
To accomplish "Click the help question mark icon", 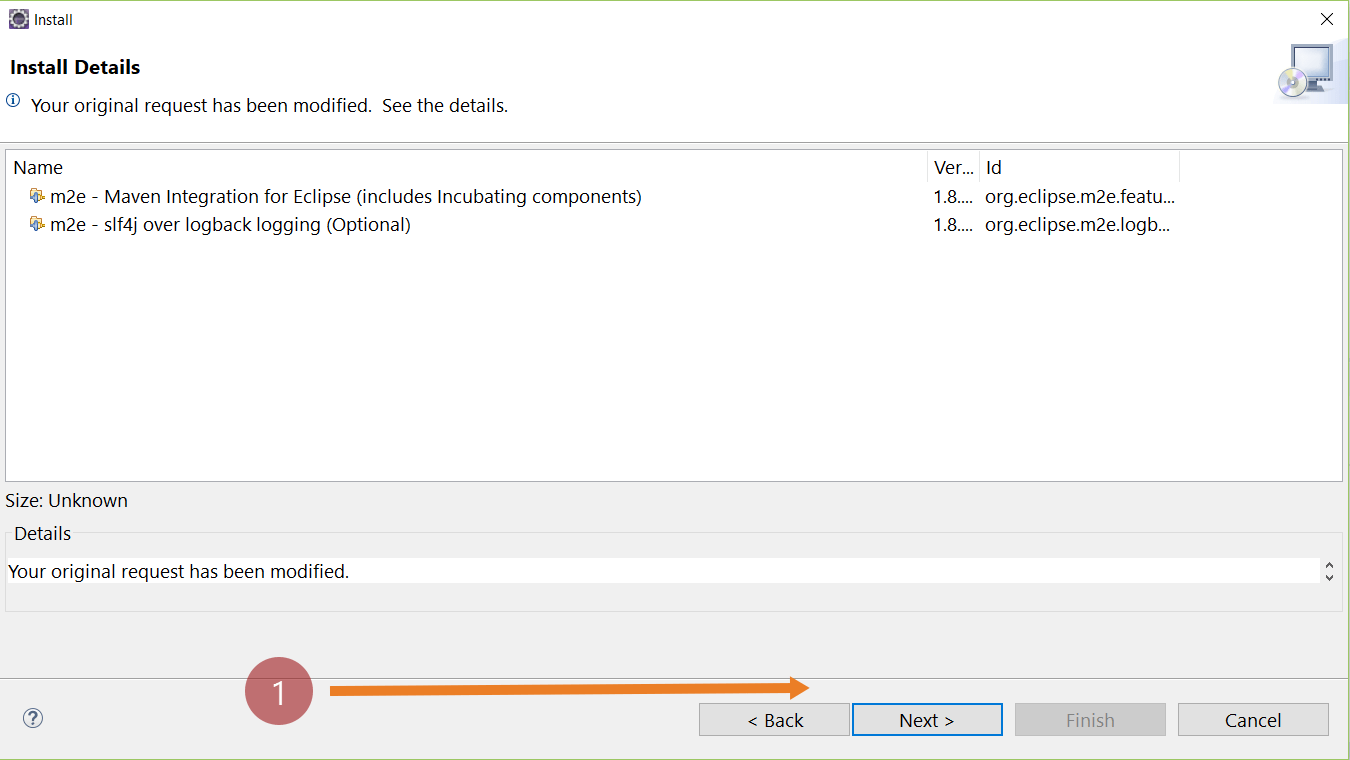I will (33, 718).
